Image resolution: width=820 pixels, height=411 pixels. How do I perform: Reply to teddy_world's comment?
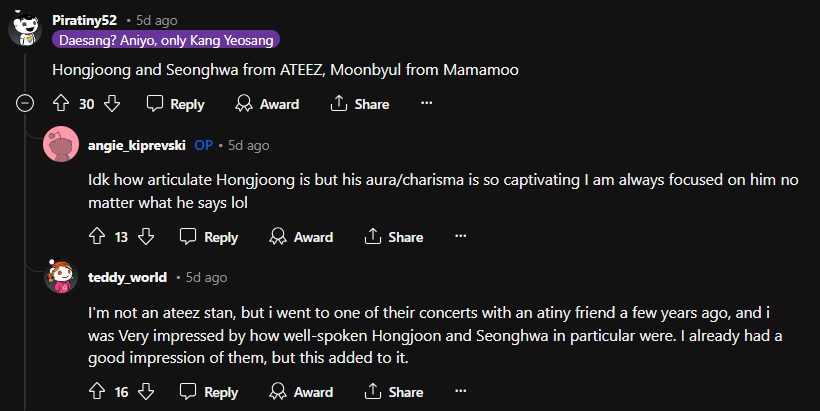pyautogui.click(x=209, y=392)
